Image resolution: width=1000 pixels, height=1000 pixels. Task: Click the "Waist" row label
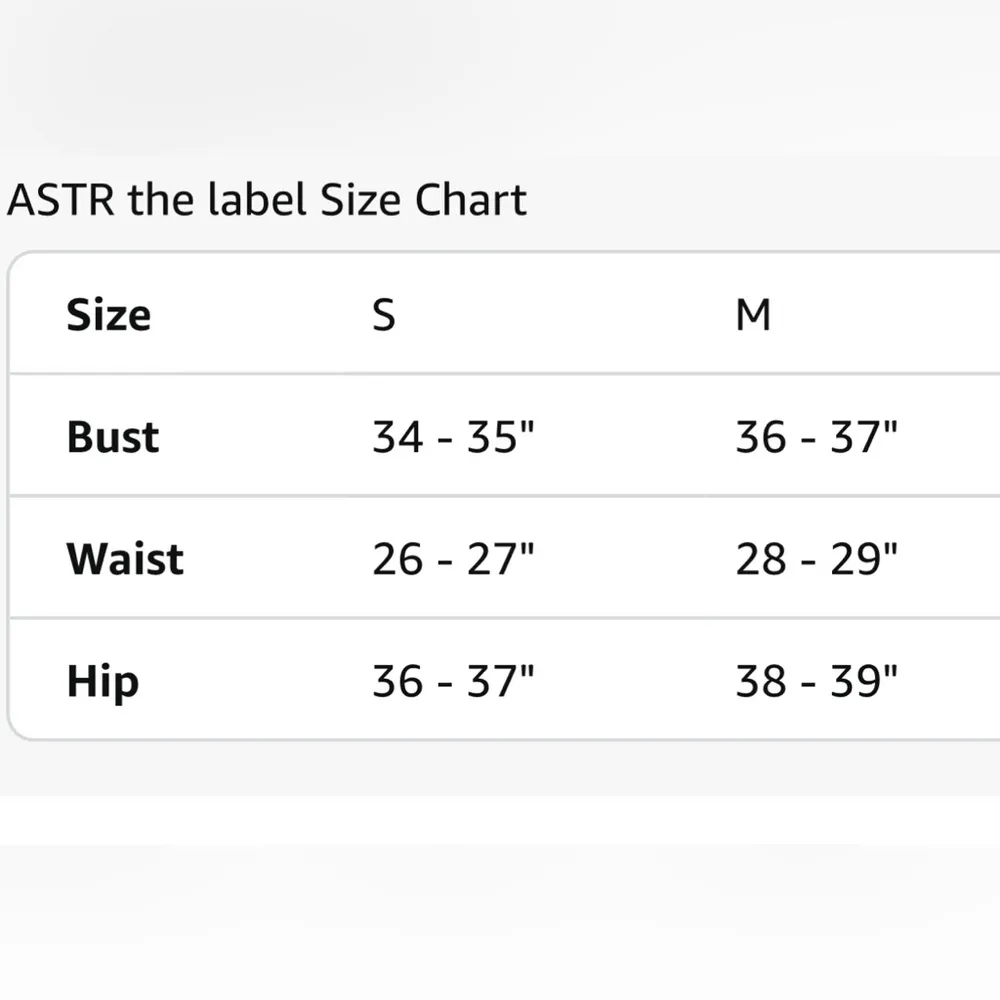(125, 560)
